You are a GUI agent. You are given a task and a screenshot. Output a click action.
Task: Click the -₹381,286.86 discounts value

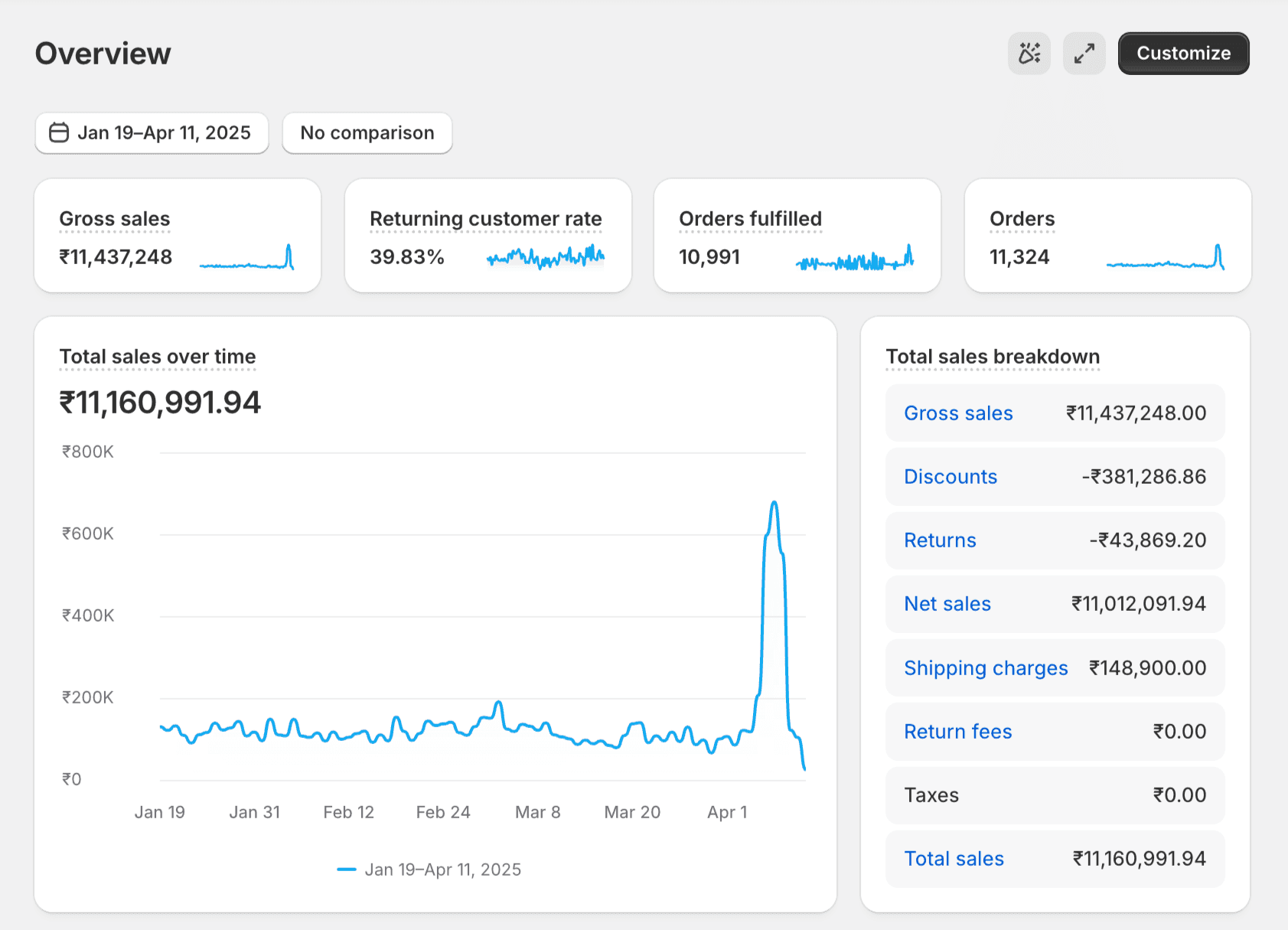1144,477
